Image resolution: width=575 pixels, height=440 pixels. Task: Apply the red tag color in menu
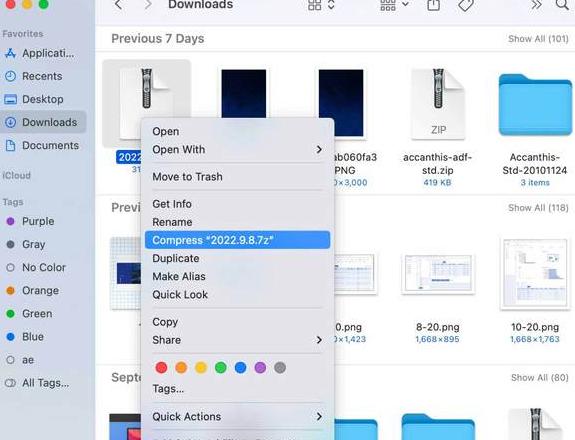[x=161, y=367]
